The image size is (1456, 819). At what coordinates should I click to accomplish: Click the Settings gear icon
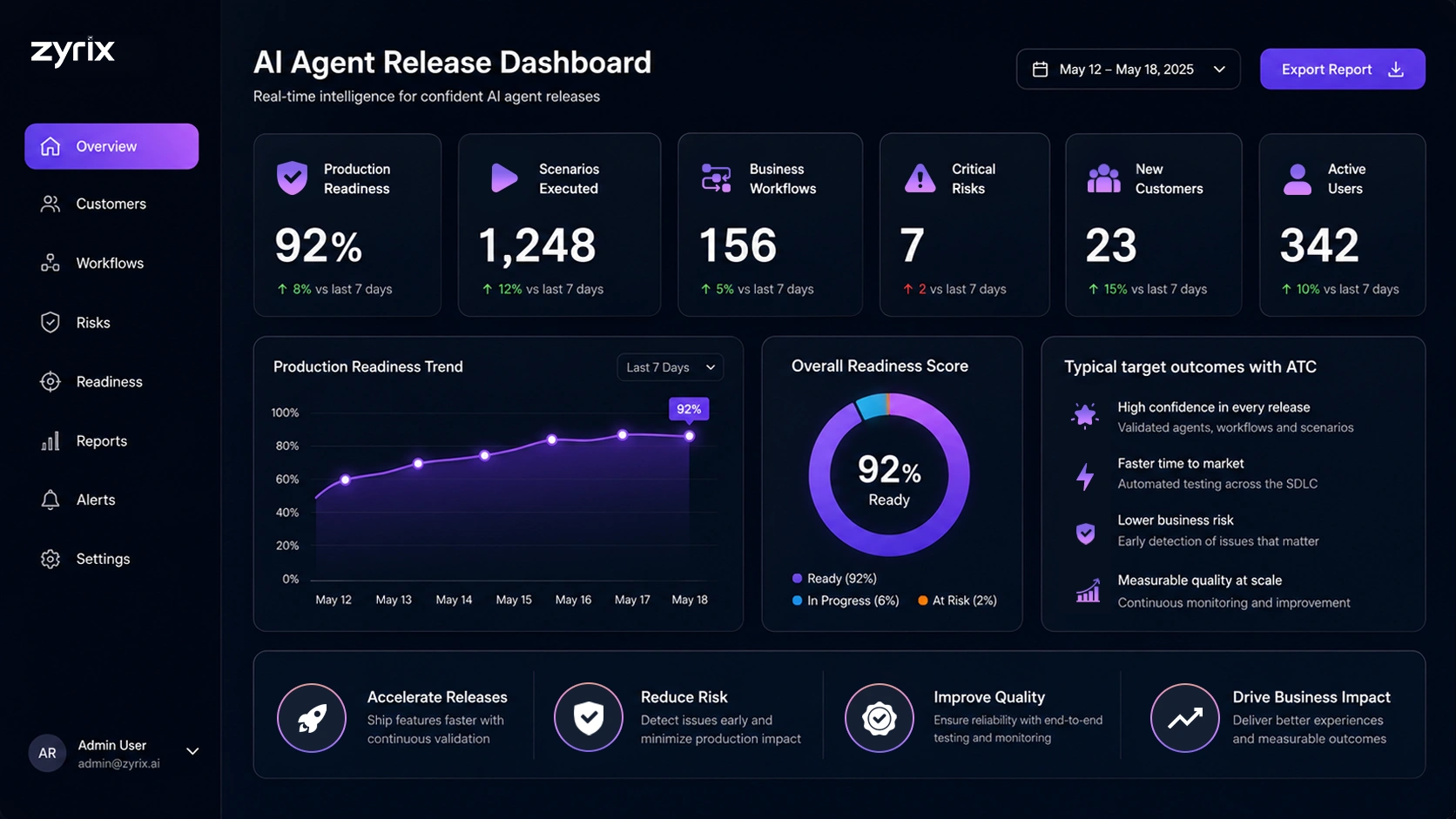pyautogui.click(x=51, y=559)
